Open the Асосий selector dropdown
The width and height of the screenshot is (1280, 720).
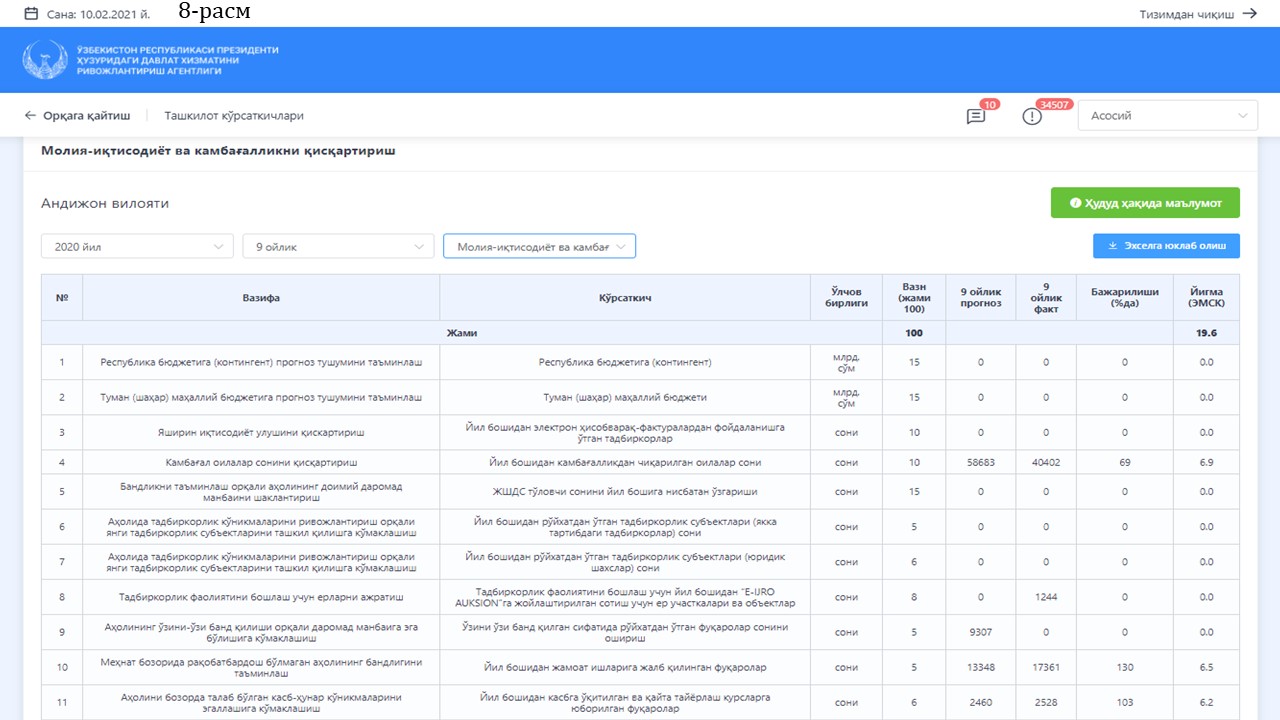(x=1167, y=116)
